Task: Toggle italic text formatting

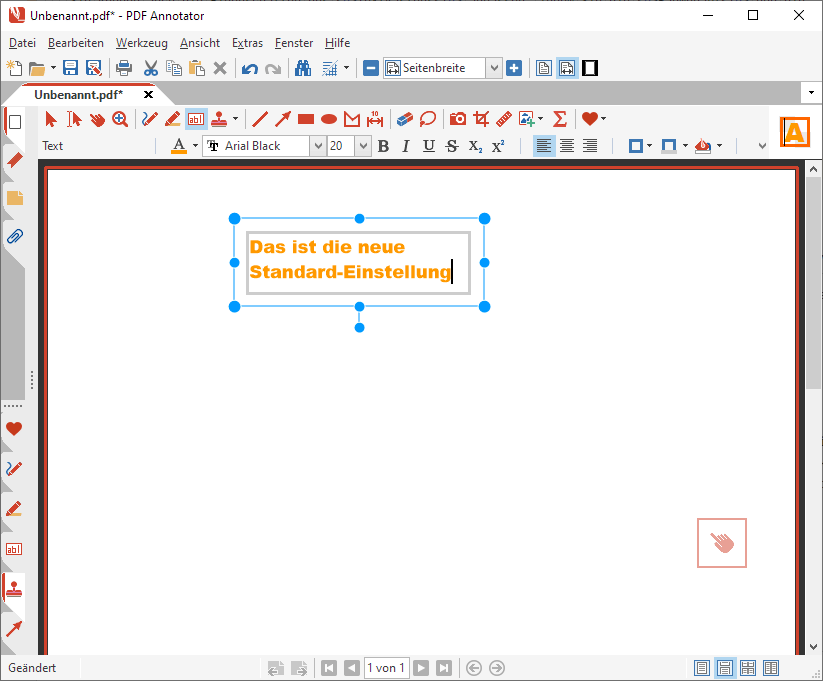Action: pyautogui.click(x=406, y=146)
